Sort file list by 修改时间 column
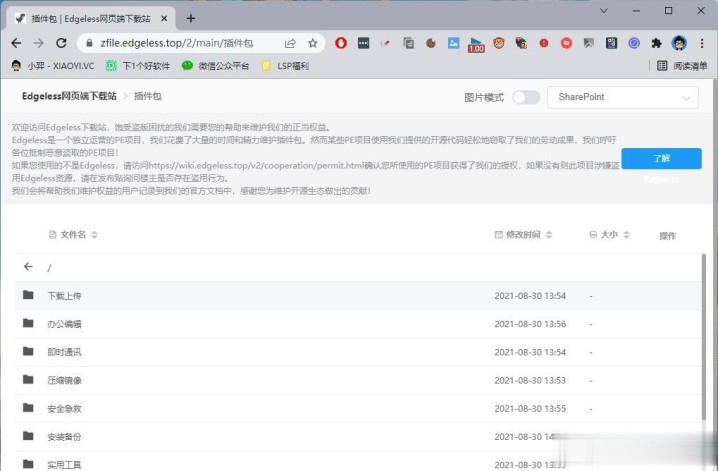 click(x=528, y=234)
